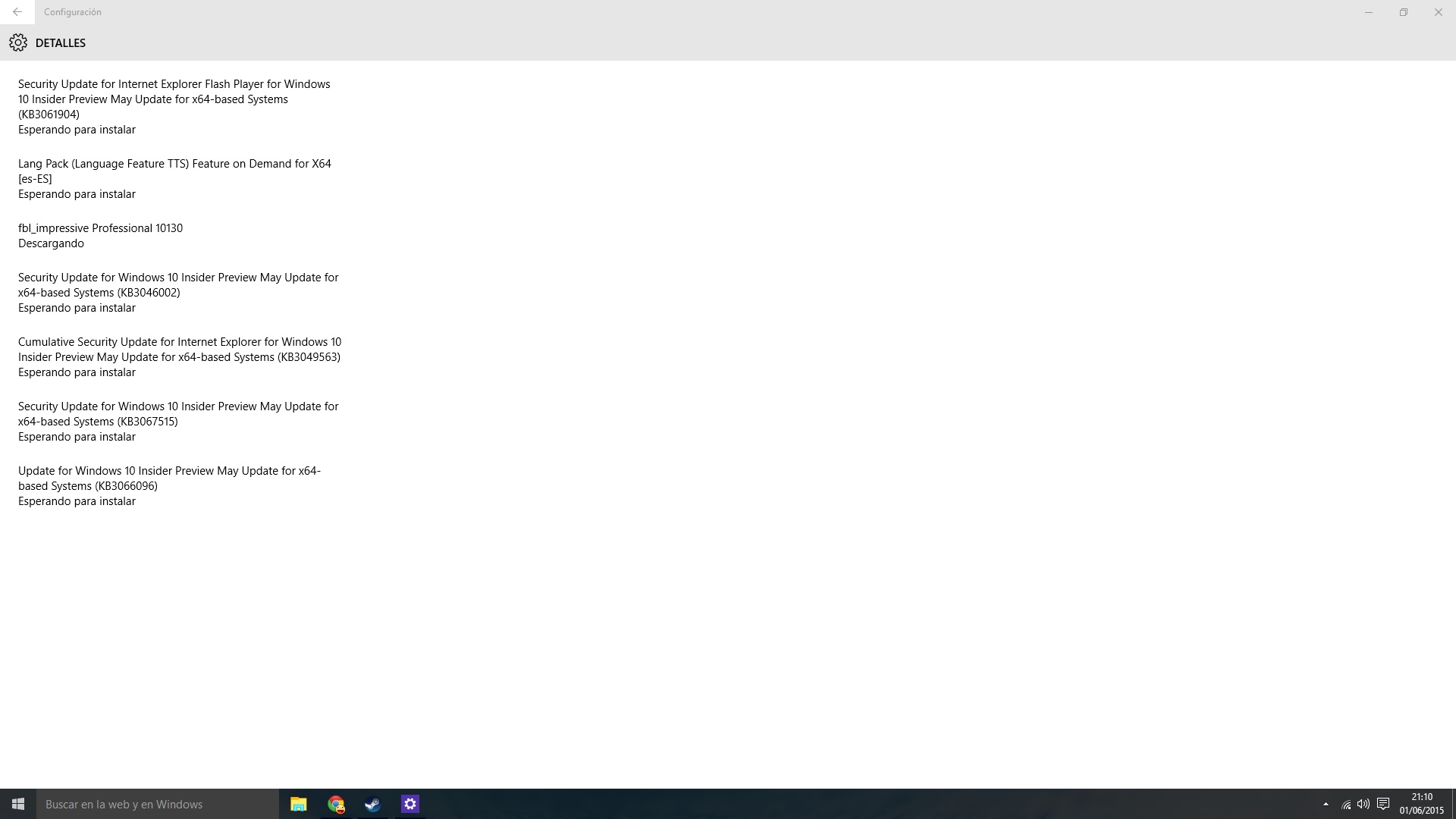Select the Cumulative Security Update KB3049563 entry

click(x=179, y=350)
